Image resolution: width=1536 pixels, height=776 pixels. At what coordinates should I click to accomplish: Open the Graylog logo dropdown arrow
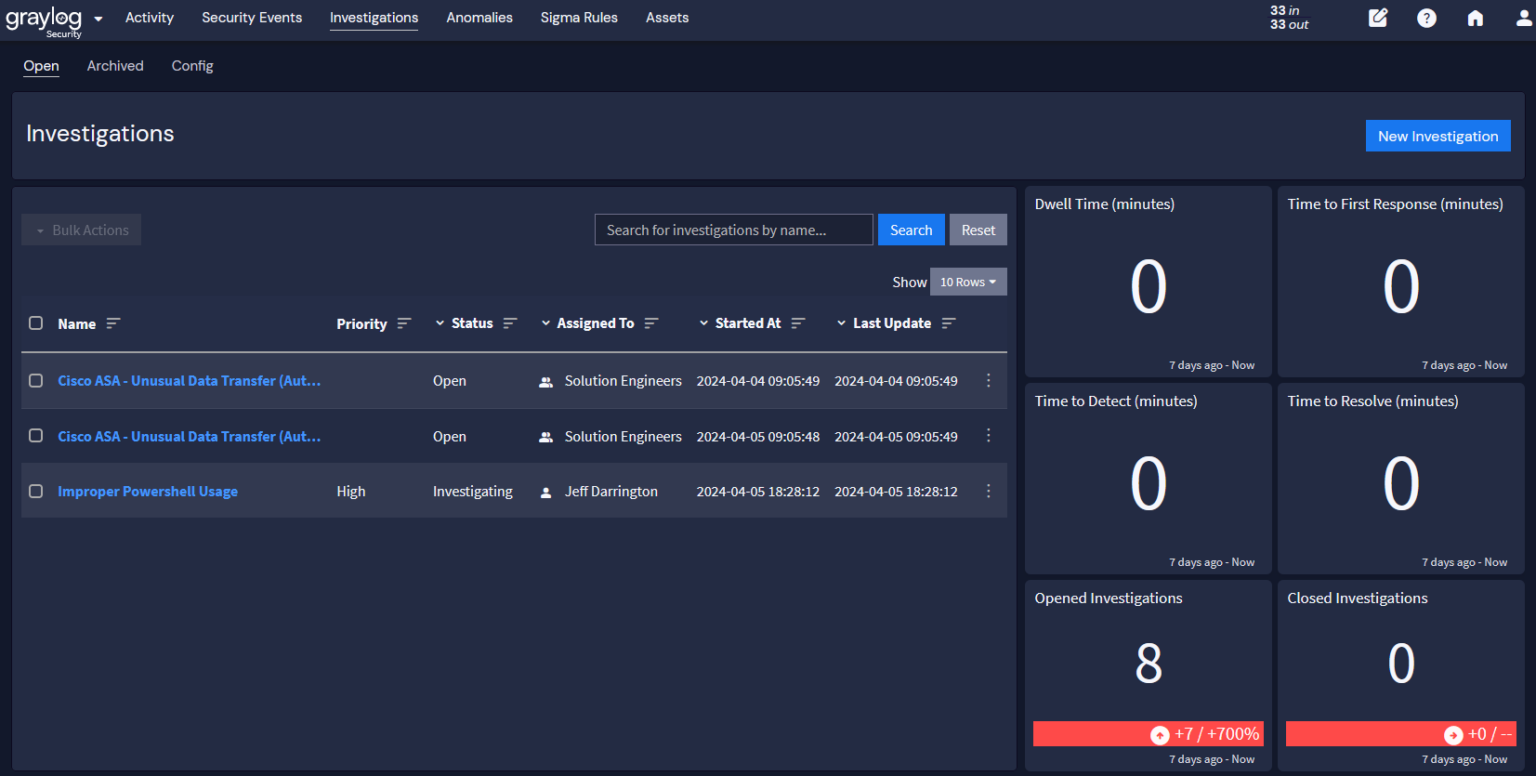point(97,17)
